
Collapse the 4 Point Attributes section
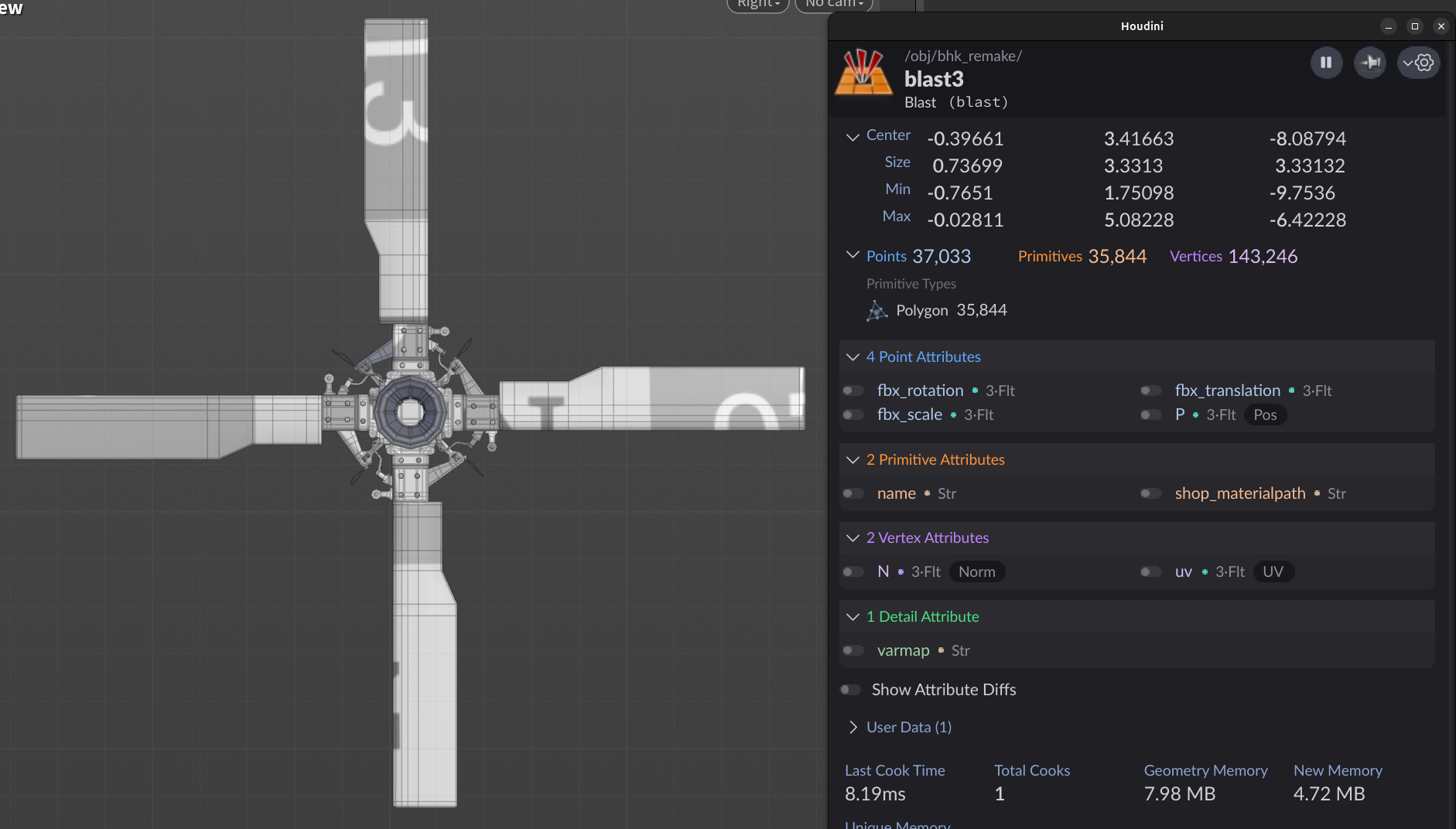coord(853,357)
